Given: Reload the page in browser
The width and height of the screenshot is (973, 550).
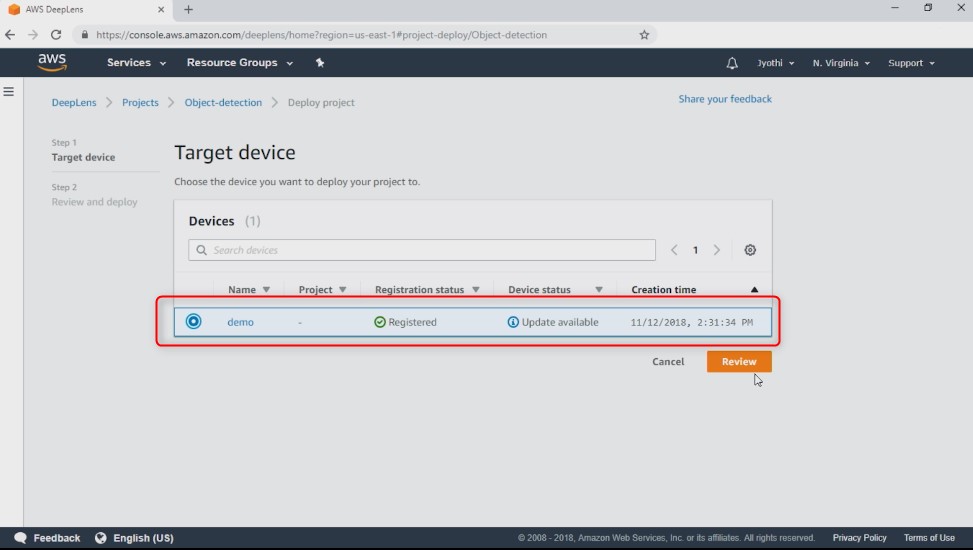Looking at the screenshot, I should pos(56,35).
